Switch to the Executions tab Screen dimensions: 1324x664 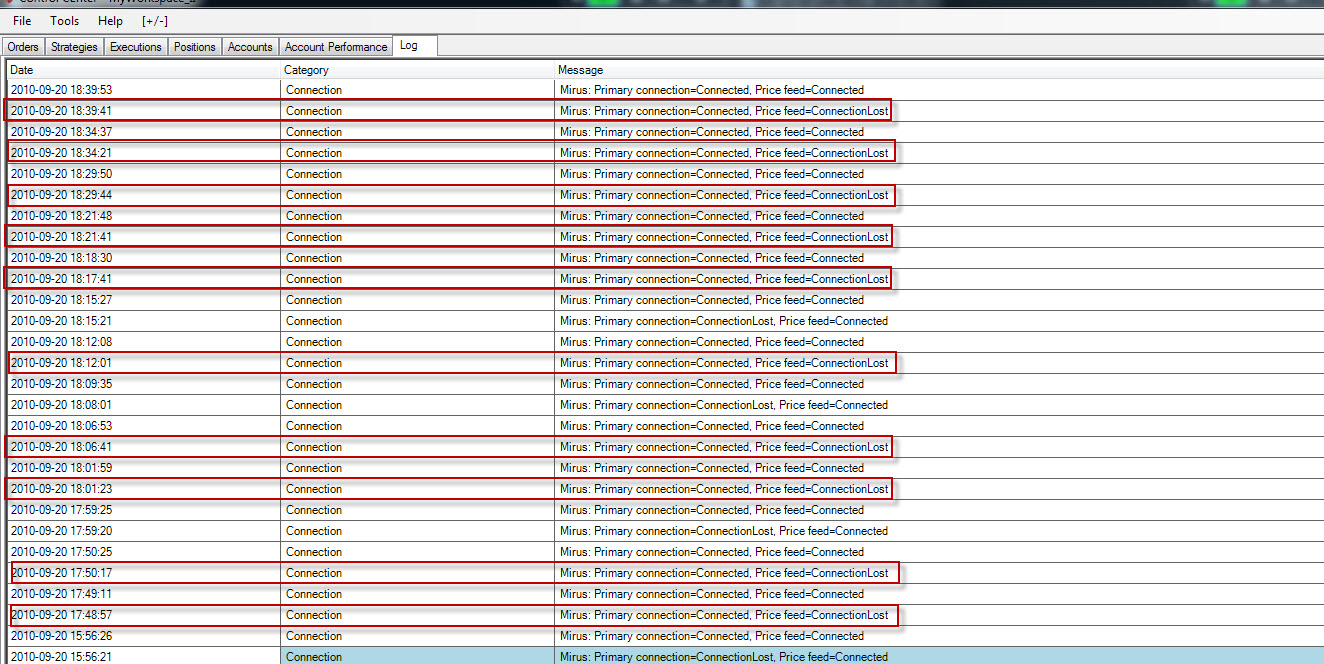(x=136, y=47)
